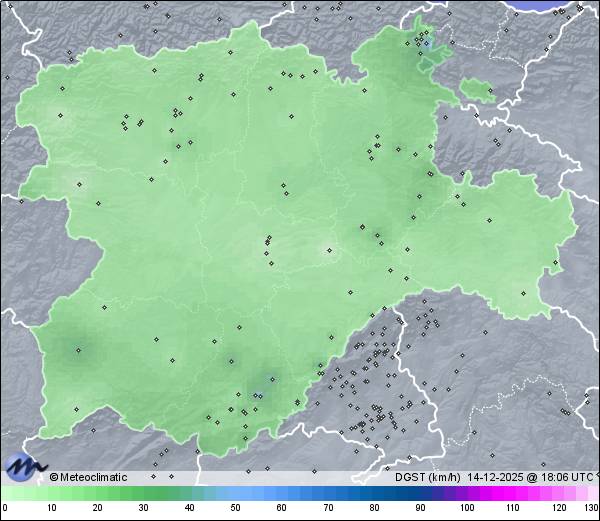Pick the dark blue swatch at 80

pos(374,493)
